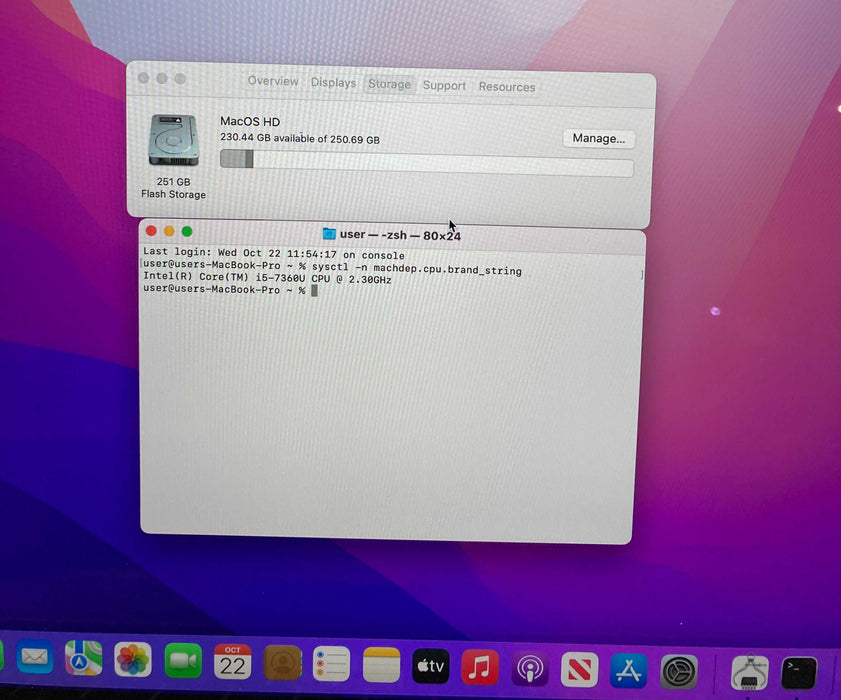This screenshot has width=841, height=700.
Task: Launch Maps from the dock
Action: click(84, 658)
